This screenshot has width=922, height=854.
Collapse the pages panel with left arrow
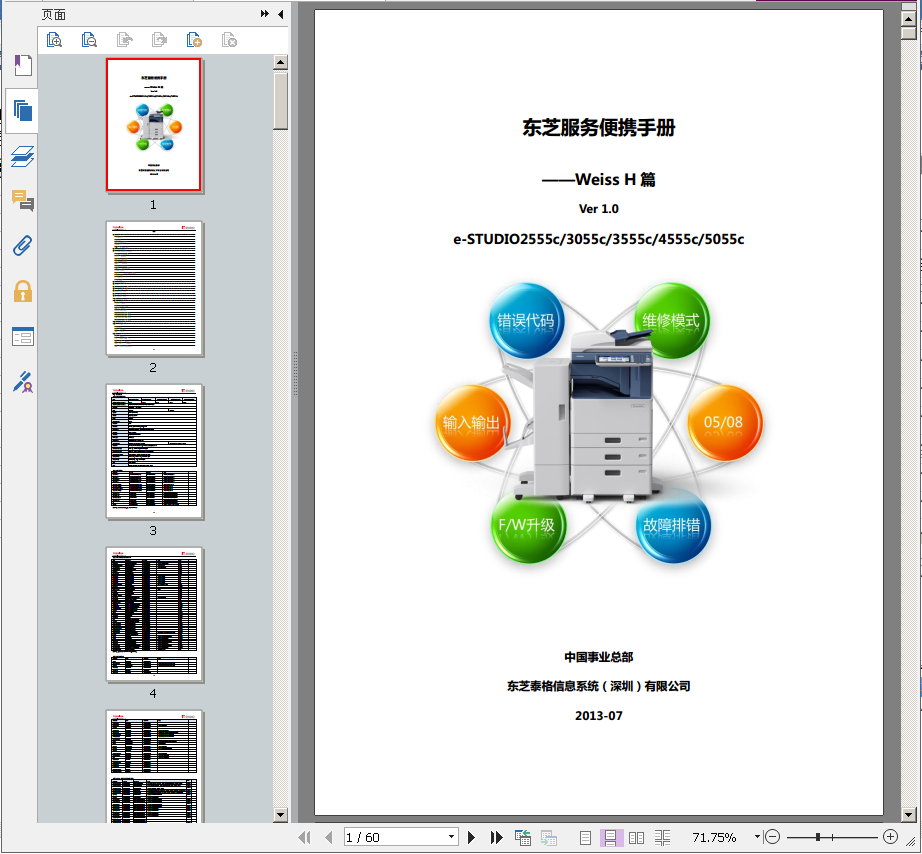pos(280,14)
